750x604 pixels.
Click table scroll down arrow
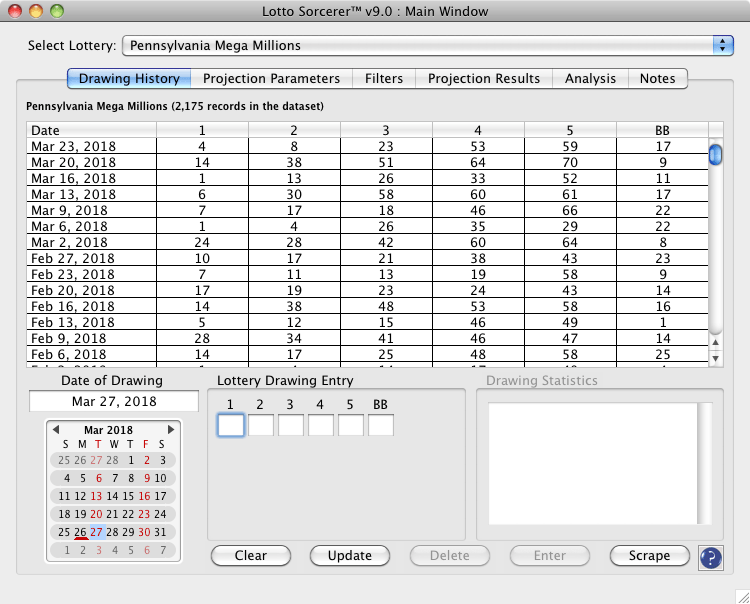(x=715, y=358)
